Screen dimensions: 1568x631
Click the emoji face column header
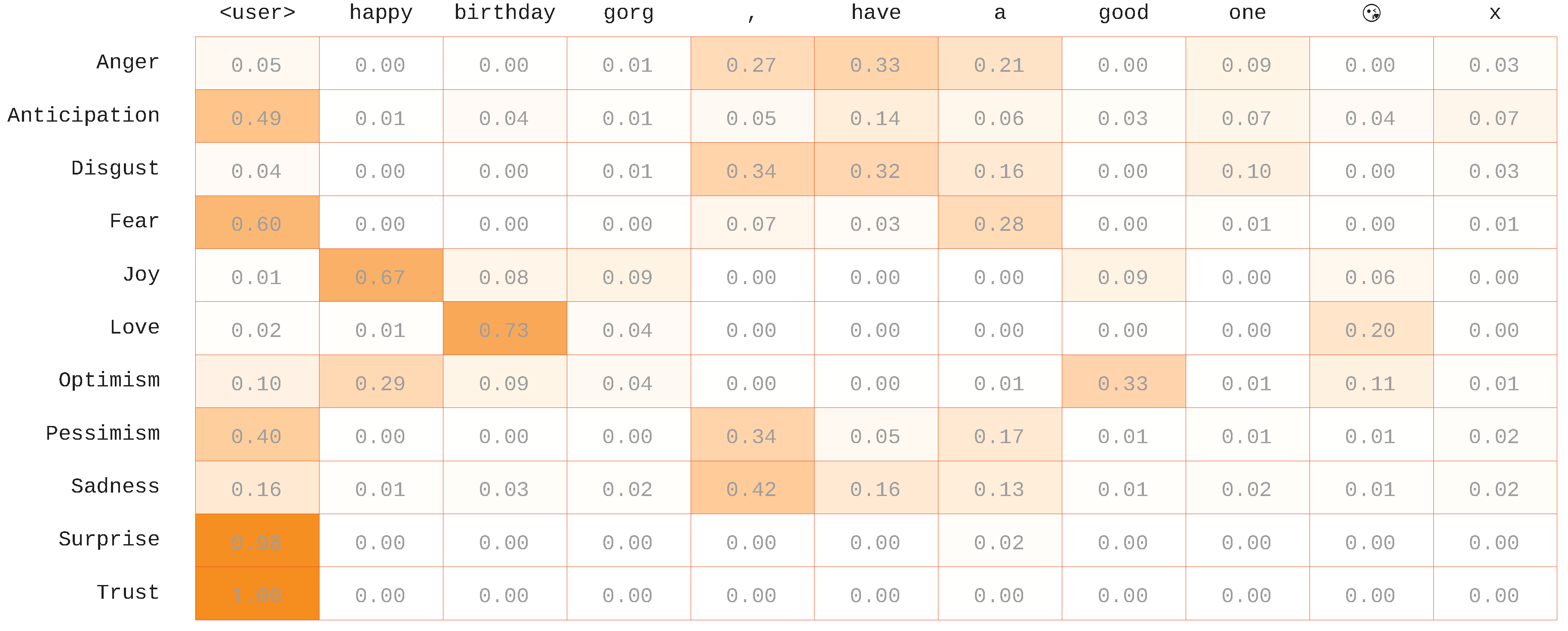pyautogui.click(x=1371, y=13)
